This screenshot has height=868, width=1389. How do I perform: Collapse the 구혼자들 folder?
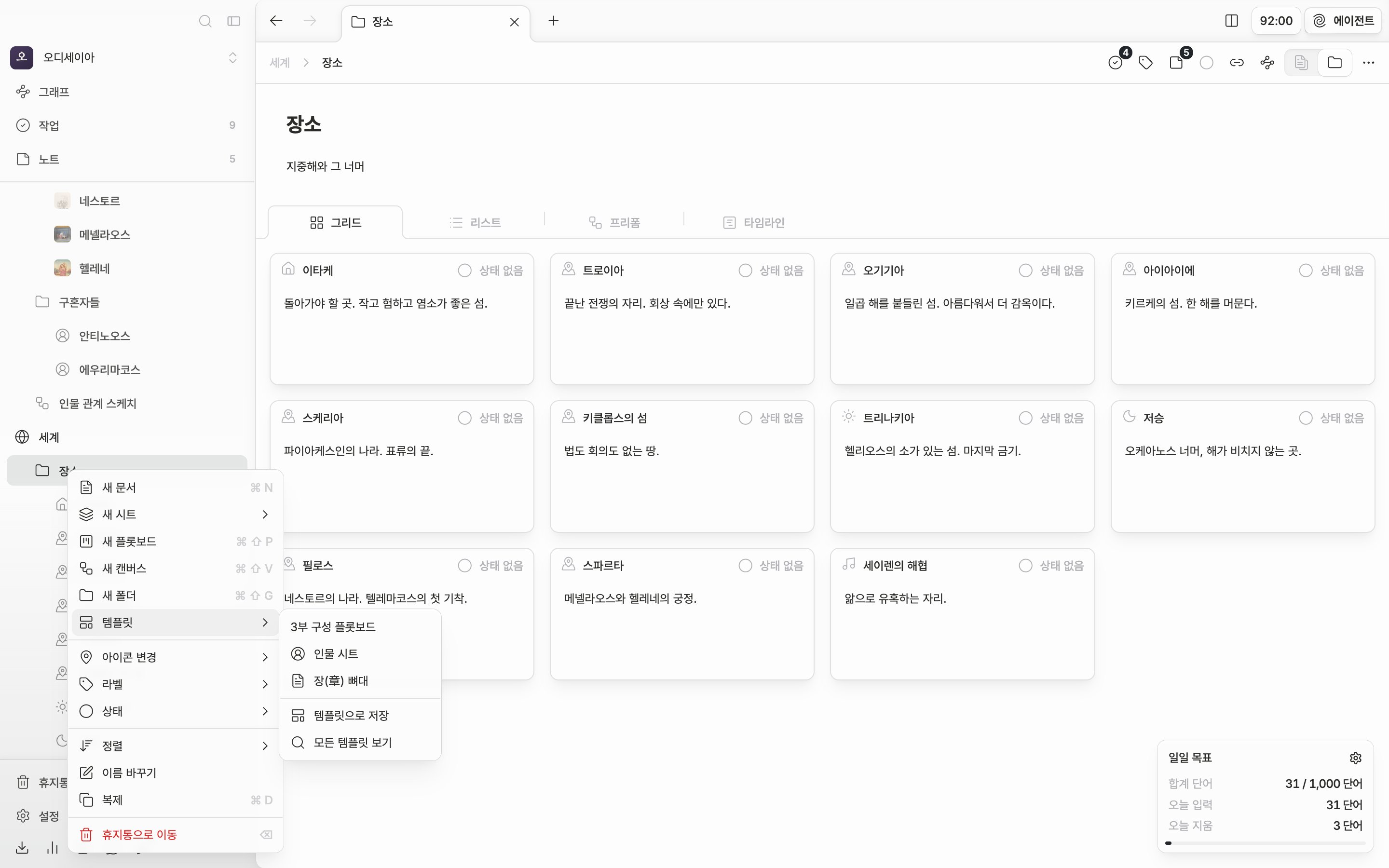click(x=126, y=302)
